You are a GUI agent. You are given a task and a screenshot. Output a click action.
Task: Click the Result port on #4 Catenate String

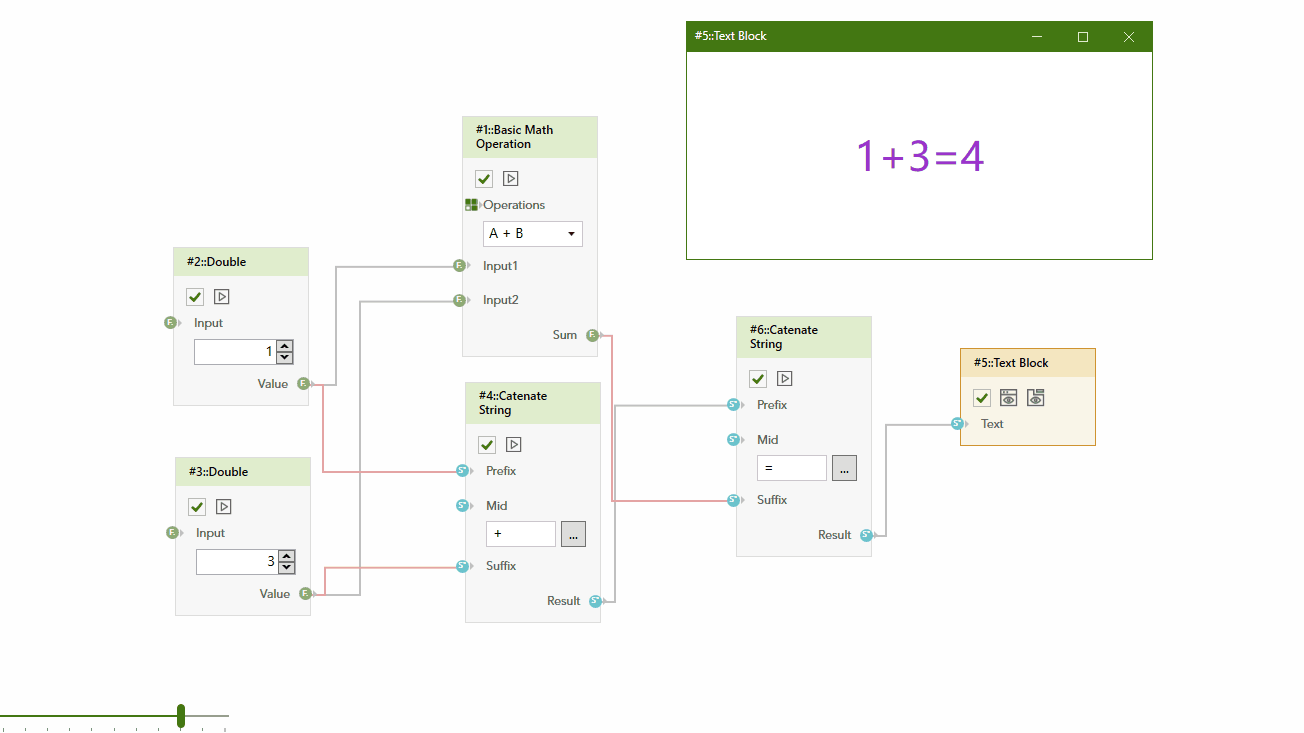coord(595,601)
